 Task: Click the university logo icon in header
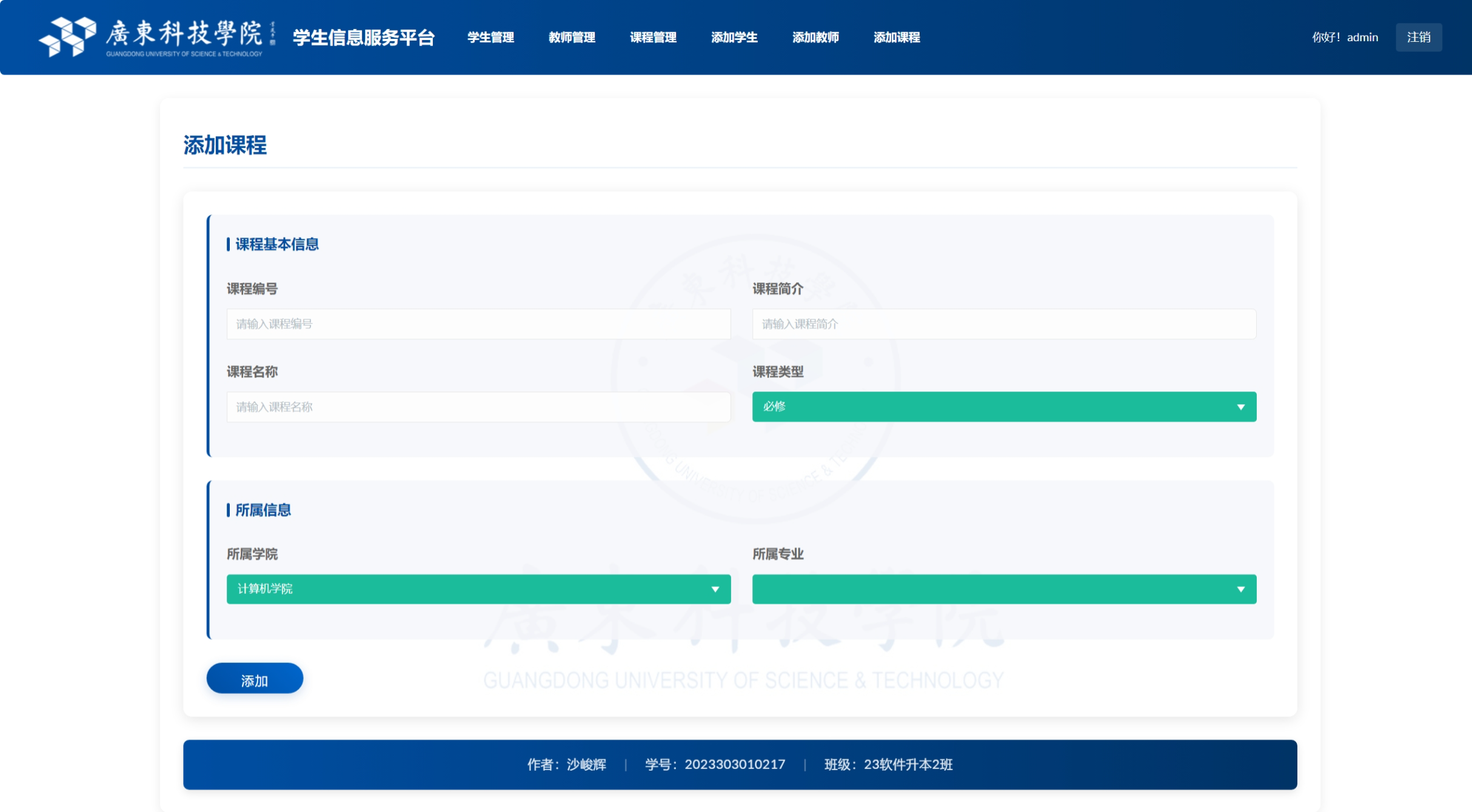[67, 36]
